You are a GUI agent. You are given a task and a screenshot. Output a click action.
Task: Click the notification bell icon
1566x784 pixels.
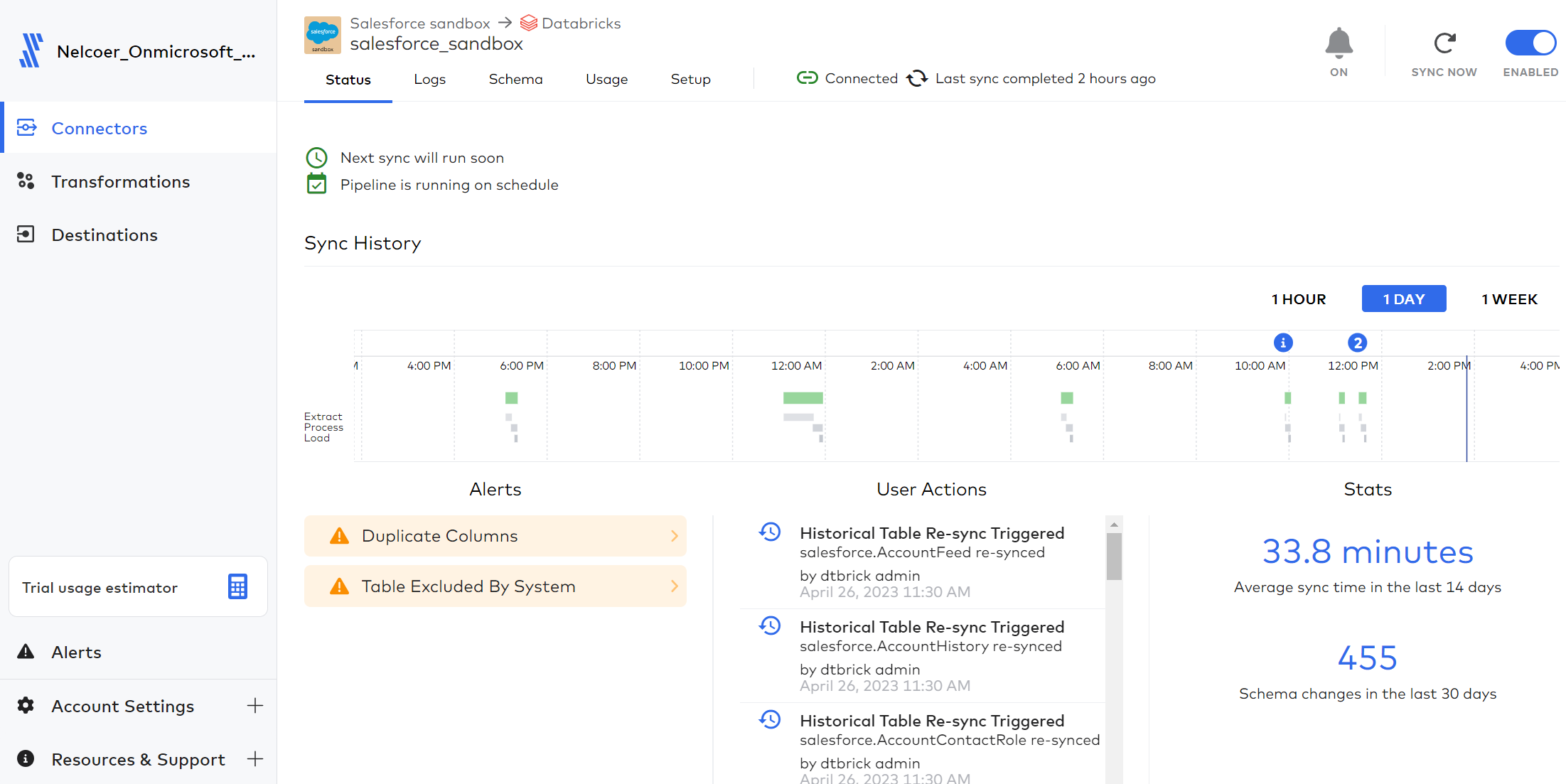pos(1339,43)
